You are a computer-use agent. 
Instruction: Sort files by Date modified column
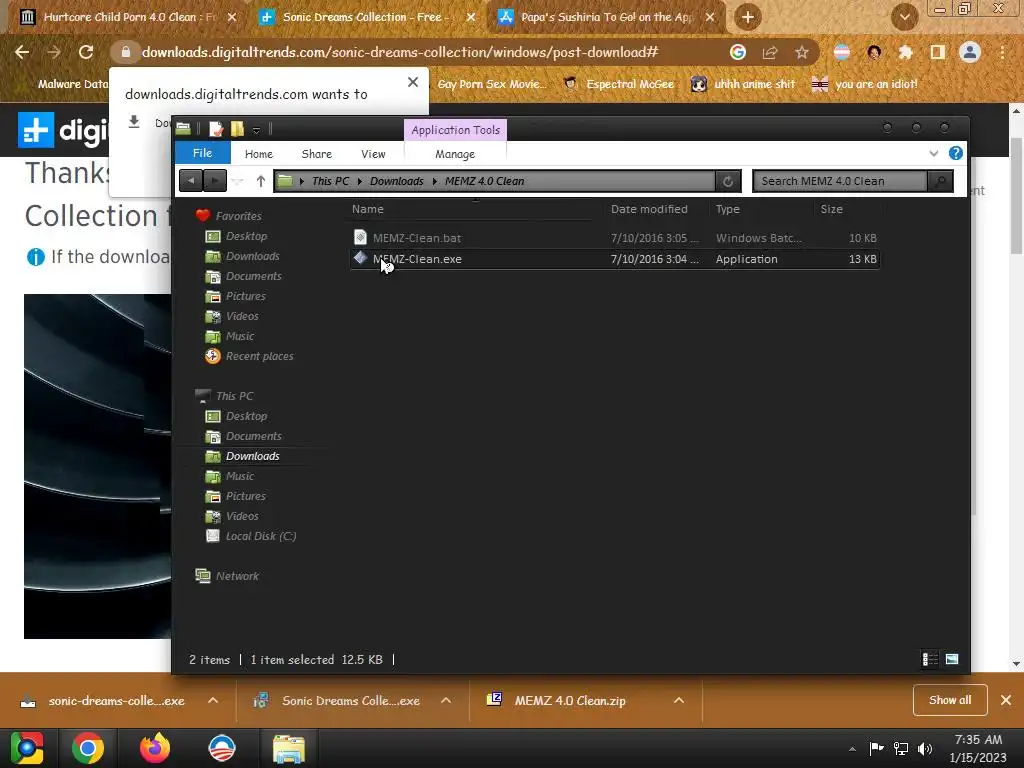[649, 209]
